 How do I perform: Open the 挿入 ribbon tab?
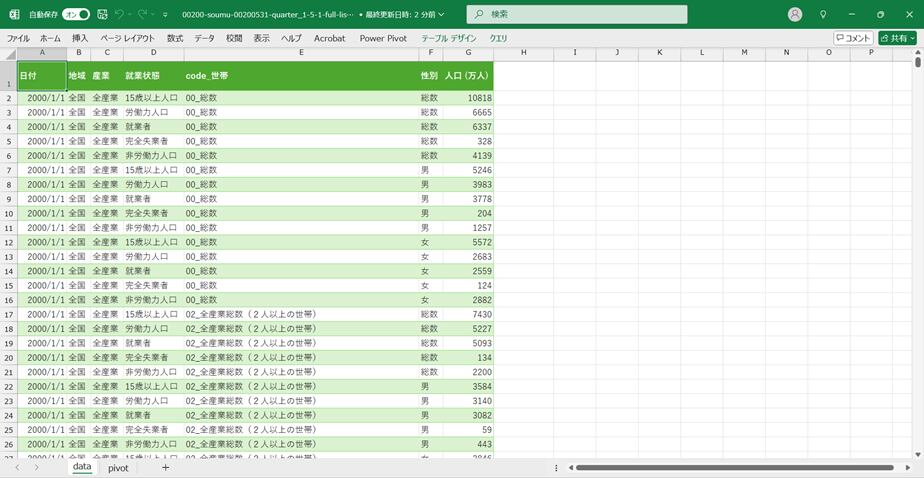click(80, 38)
